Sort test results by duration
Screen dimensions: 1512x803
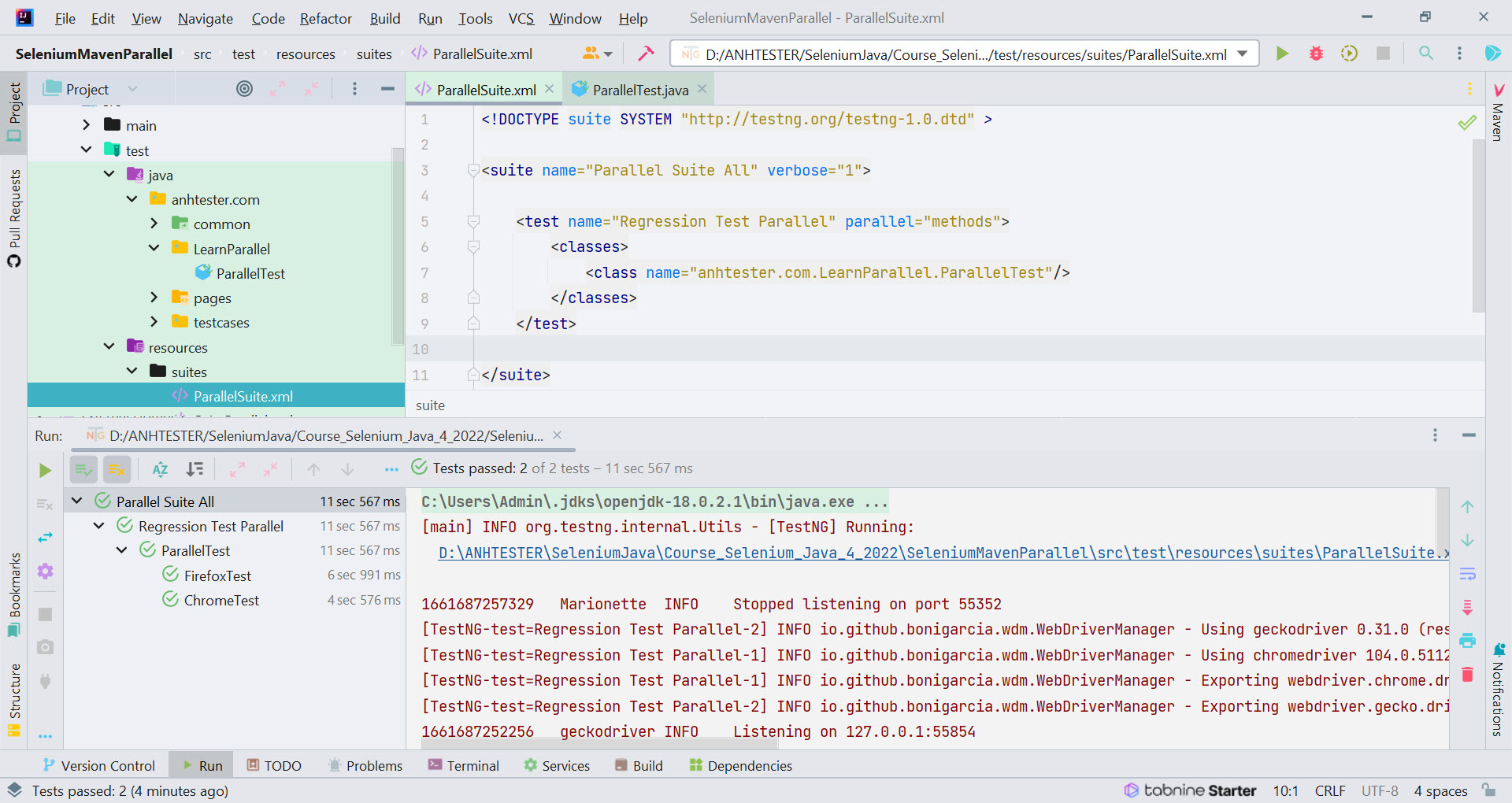pos(195,470)
